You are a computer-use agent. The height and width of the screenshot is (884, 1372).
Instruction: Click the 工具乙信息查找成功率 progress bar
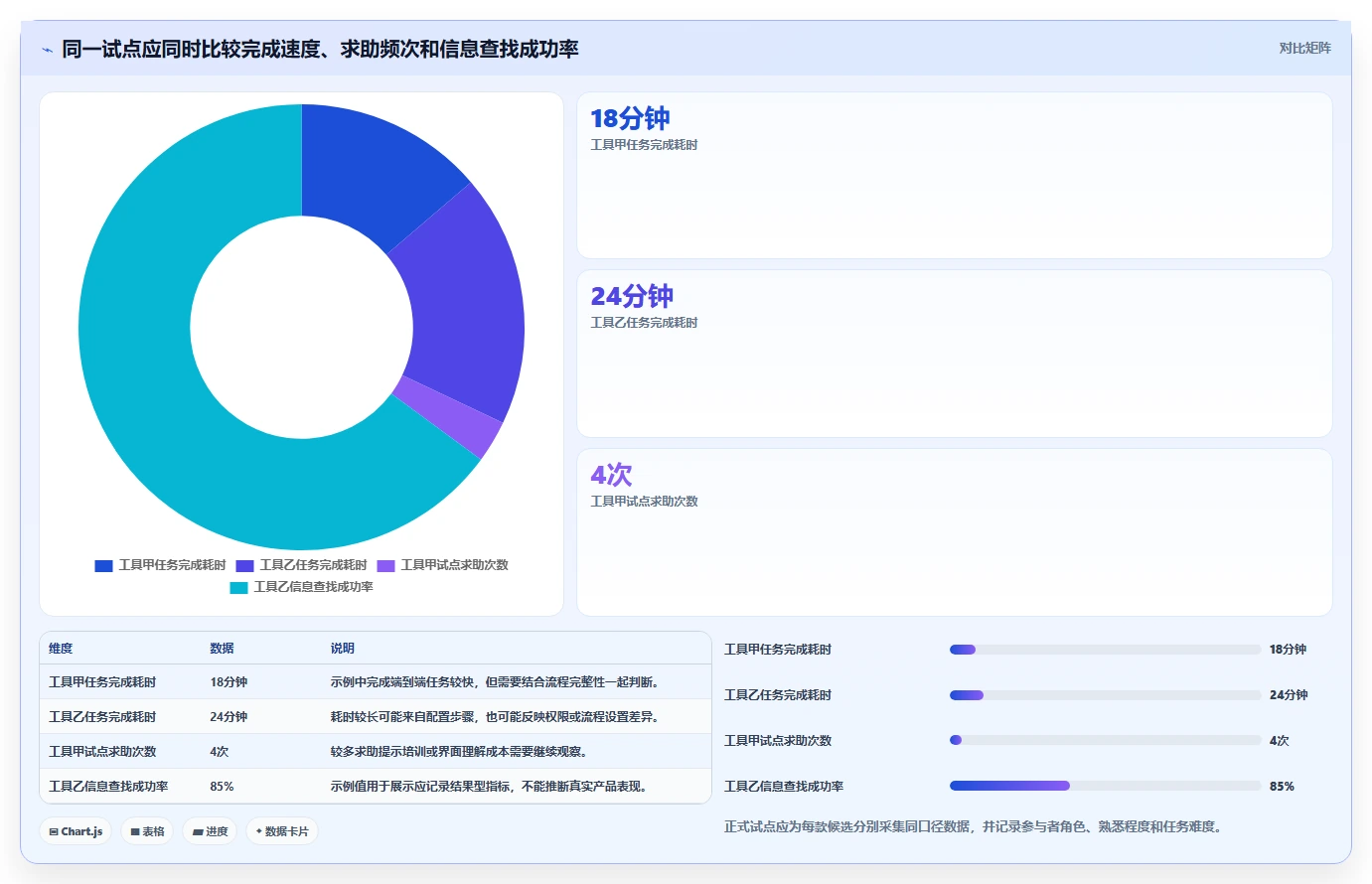pyautogui.click(x=1105, y=787)
